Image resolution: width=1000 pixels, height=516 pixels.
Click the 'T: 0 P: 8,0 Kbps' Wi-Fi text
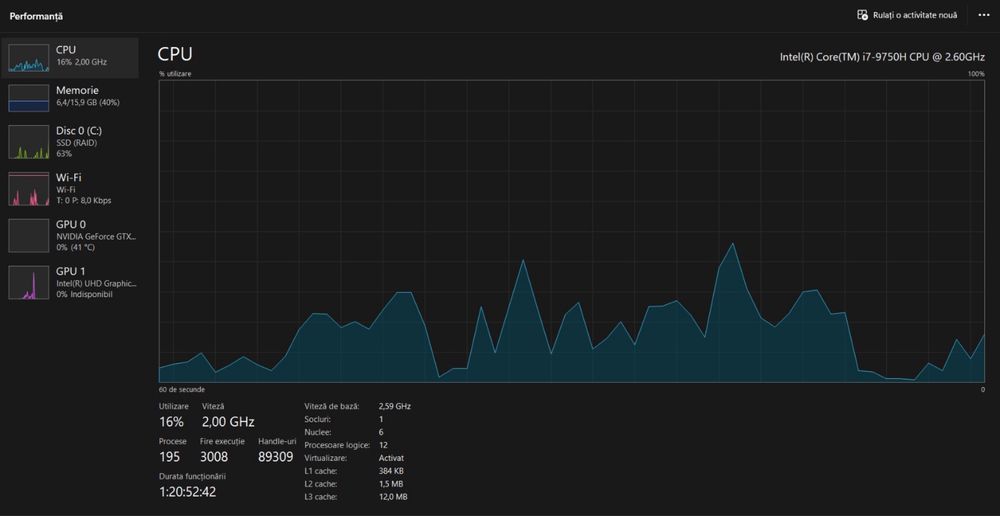(84, 200)
